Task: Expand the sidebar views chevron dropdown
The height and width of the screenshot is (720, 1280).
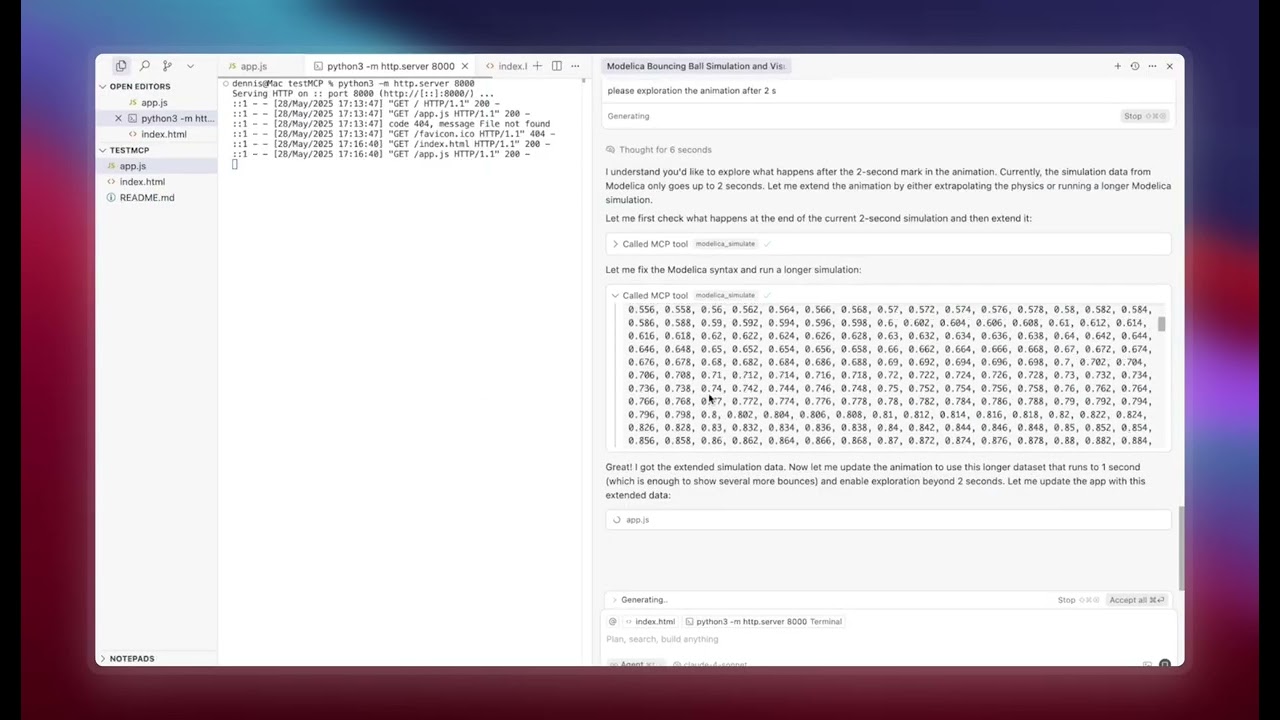Action: coord(190,66)
